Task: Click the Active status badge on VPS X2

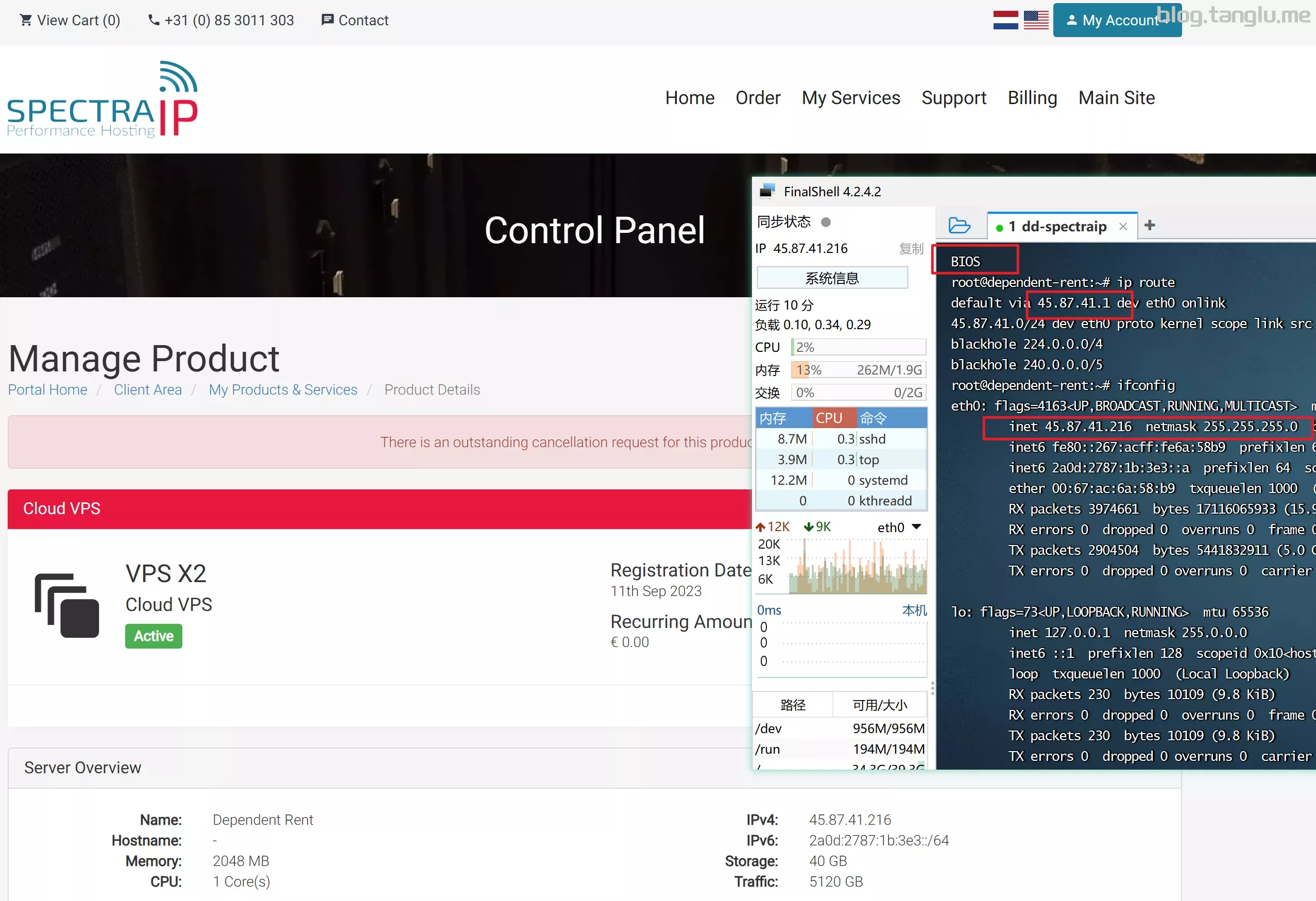Action: (154, 636)
